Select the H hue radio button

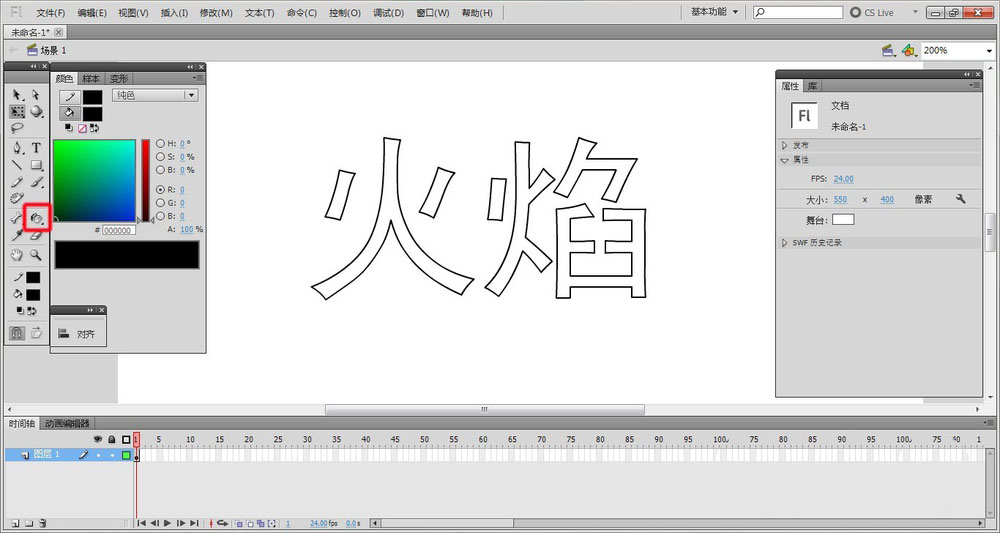pyautogui.click(x=160, y=143)
